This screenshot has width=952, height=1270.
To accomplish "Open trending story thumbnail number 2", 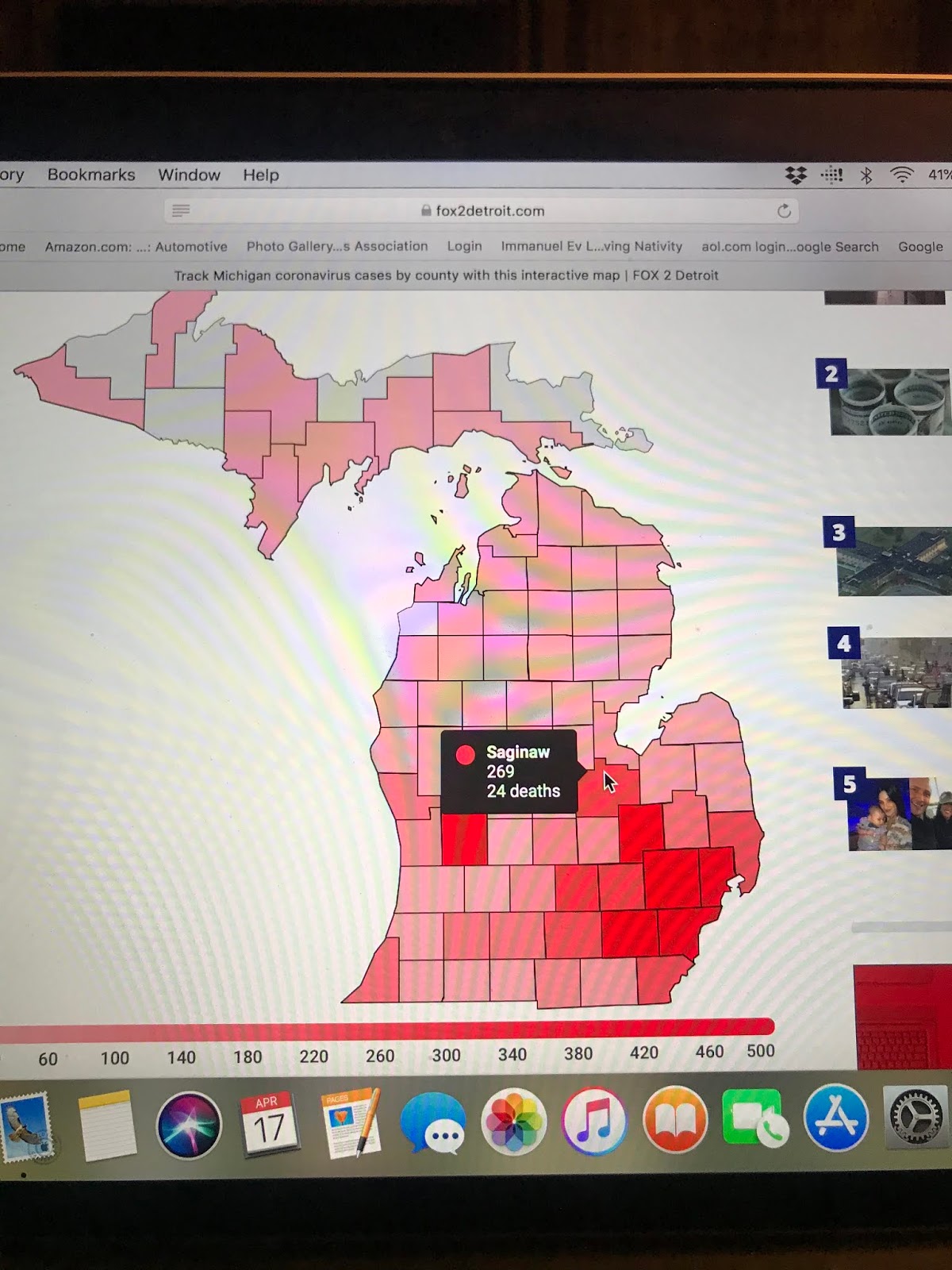I will tap(890, 402).
